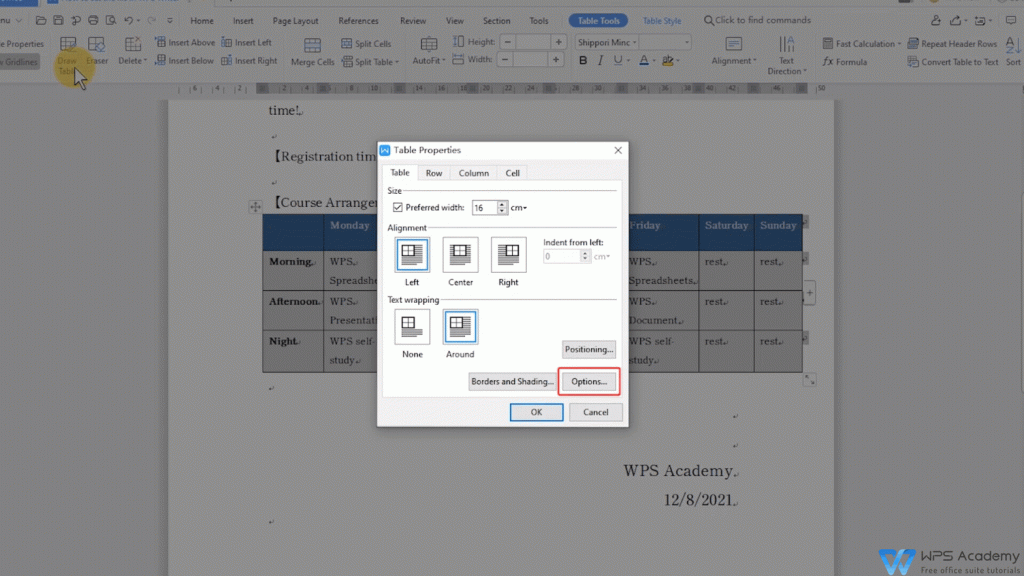Viewport: 1024px width, 576px height.
Task: Click the Undo arrow
Action: pyautogui.click(x=129, y=21)
